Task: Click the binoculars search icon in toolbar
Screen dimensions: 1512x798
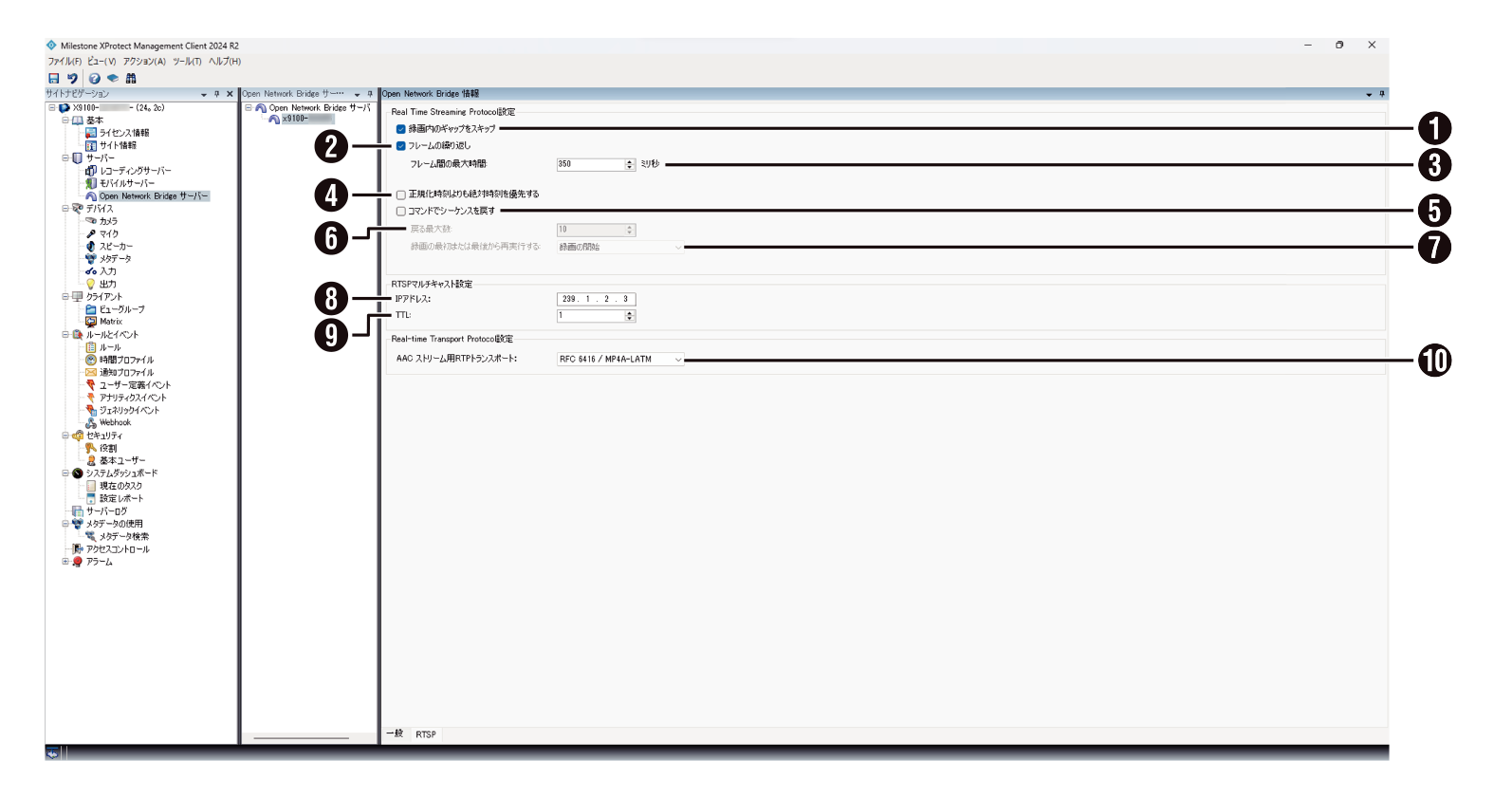Action: [131, 79]
